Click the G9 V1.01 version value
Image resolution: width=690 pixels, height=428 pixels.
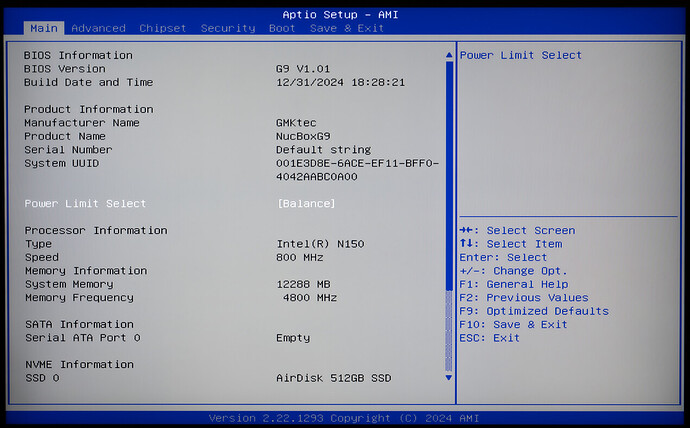[x=303, y=69]
